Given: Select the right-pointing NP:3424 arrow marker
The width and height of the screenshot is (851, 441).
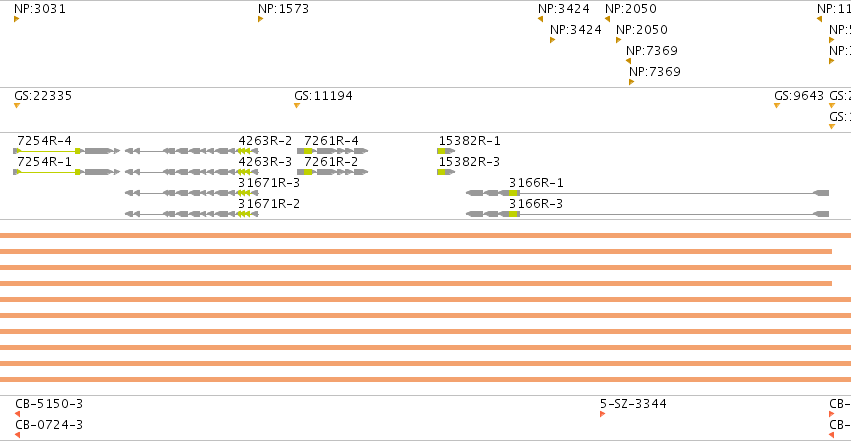Looking at the screenshot, I should tap(552, 40).
